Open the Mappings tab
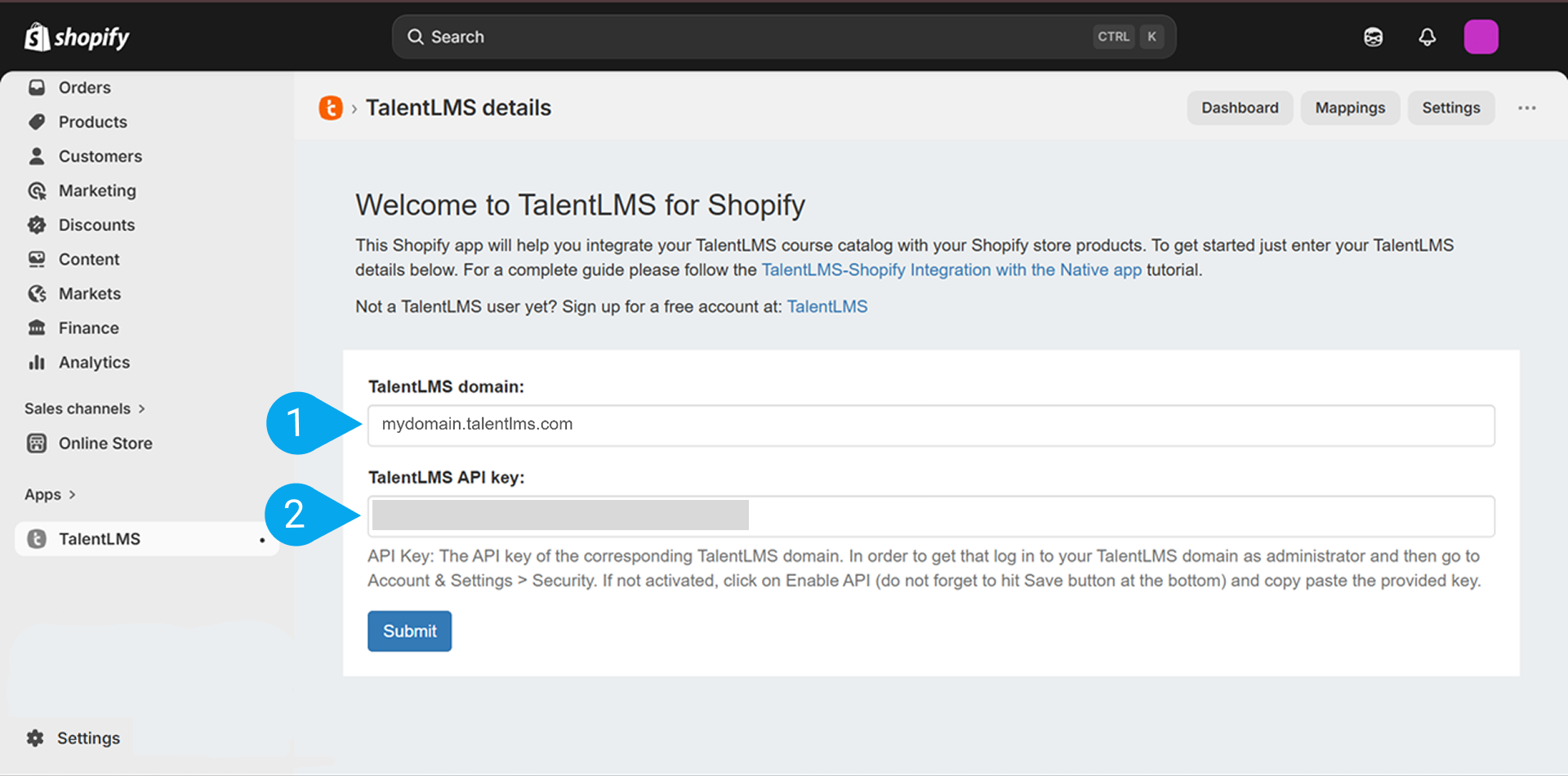 point(1350,108)
